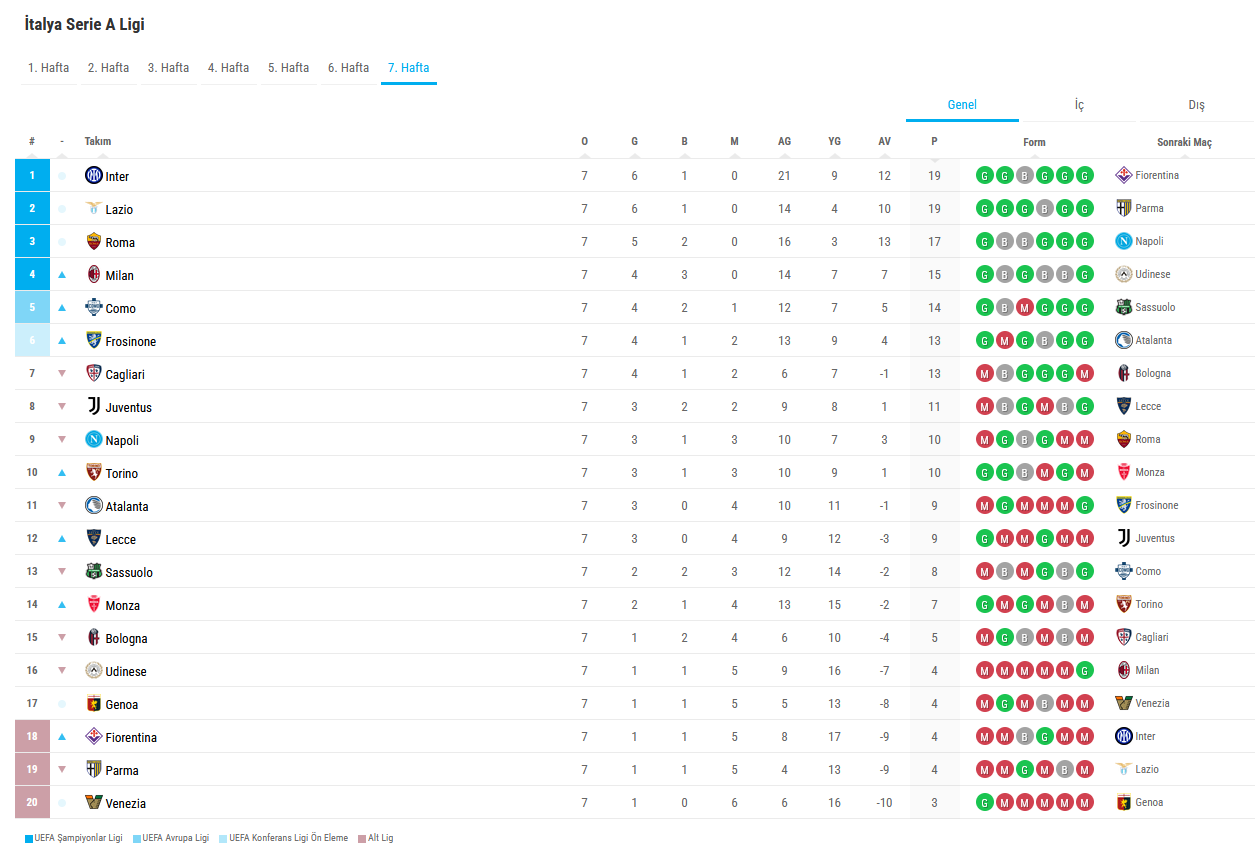Click Inter's AG value of 21
The width and height of the screenshot is (1255, 850).
[x=784, y=176]
